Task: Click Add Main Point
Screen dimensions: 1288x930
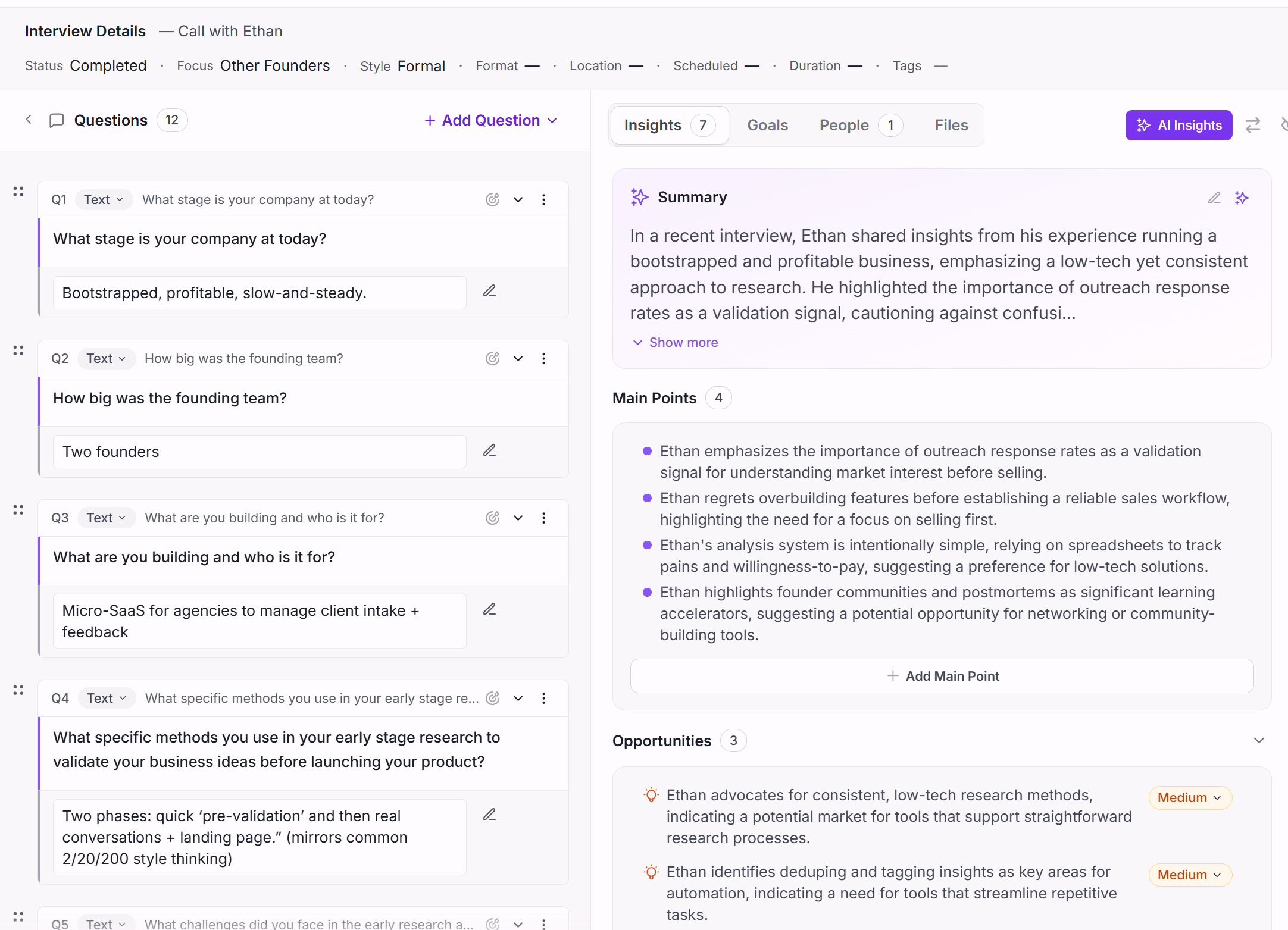Action: pos(942,676)
